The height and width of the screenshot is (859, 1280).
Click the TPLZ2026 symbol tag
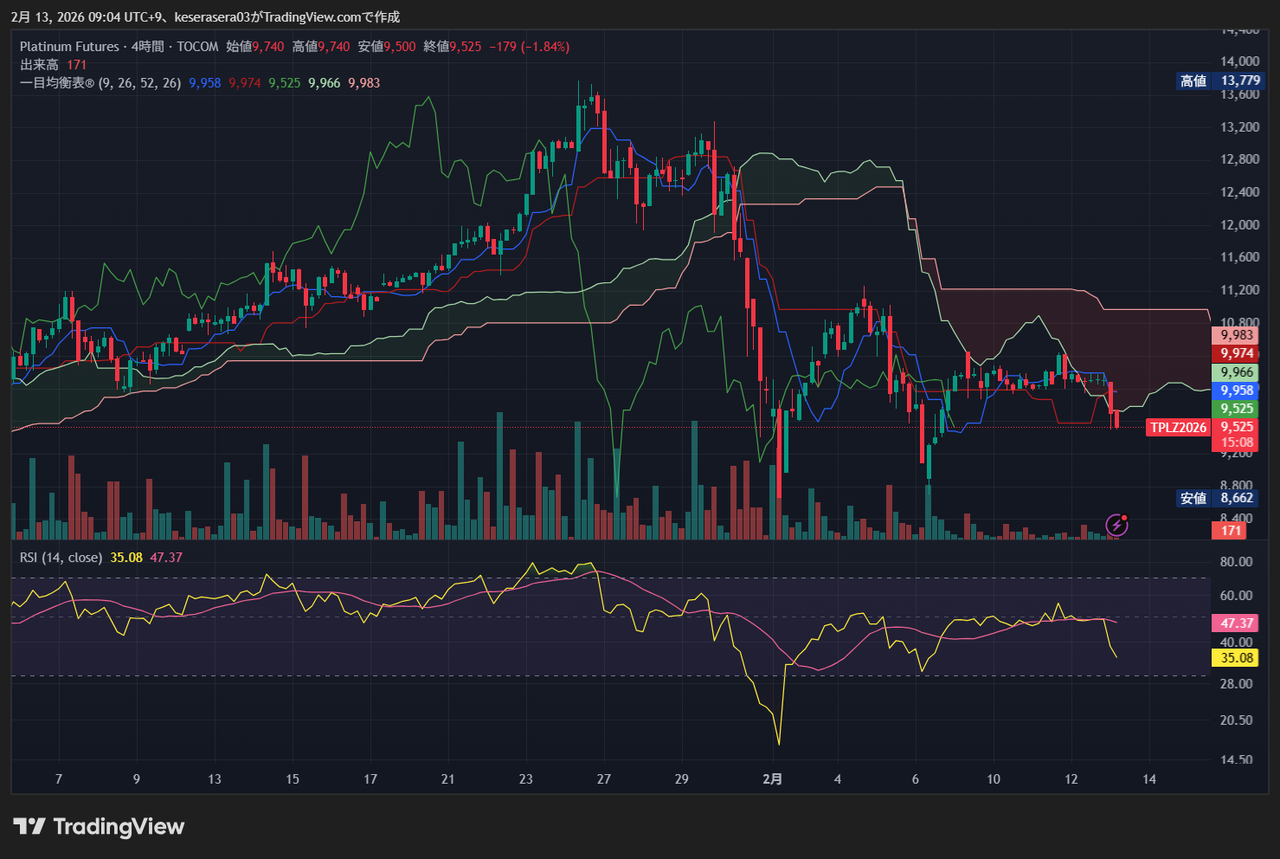[x=1178, y=427]
